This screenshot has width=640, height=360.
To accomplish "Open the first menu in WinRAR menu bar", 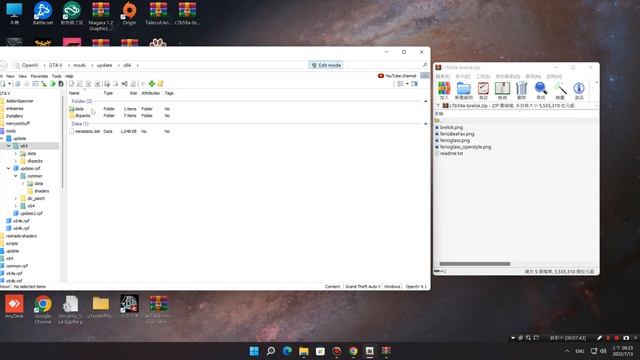I will (442, 76).
